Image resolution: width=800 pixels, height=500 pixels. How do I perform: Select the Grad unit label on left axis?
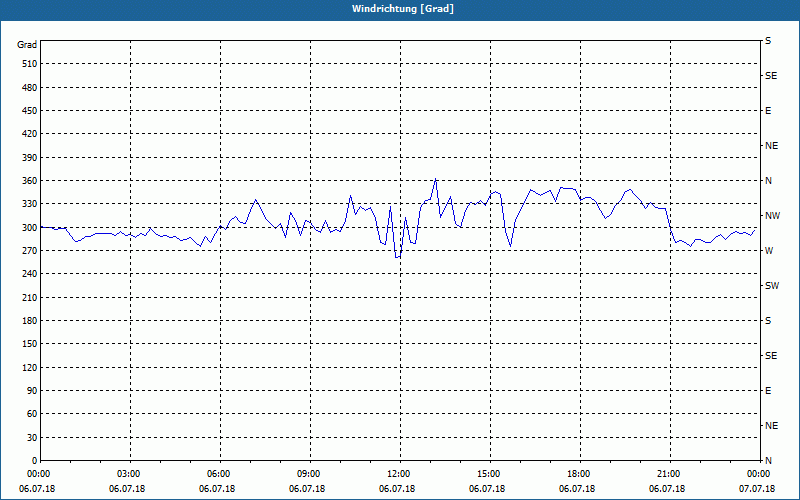(27, 45)
